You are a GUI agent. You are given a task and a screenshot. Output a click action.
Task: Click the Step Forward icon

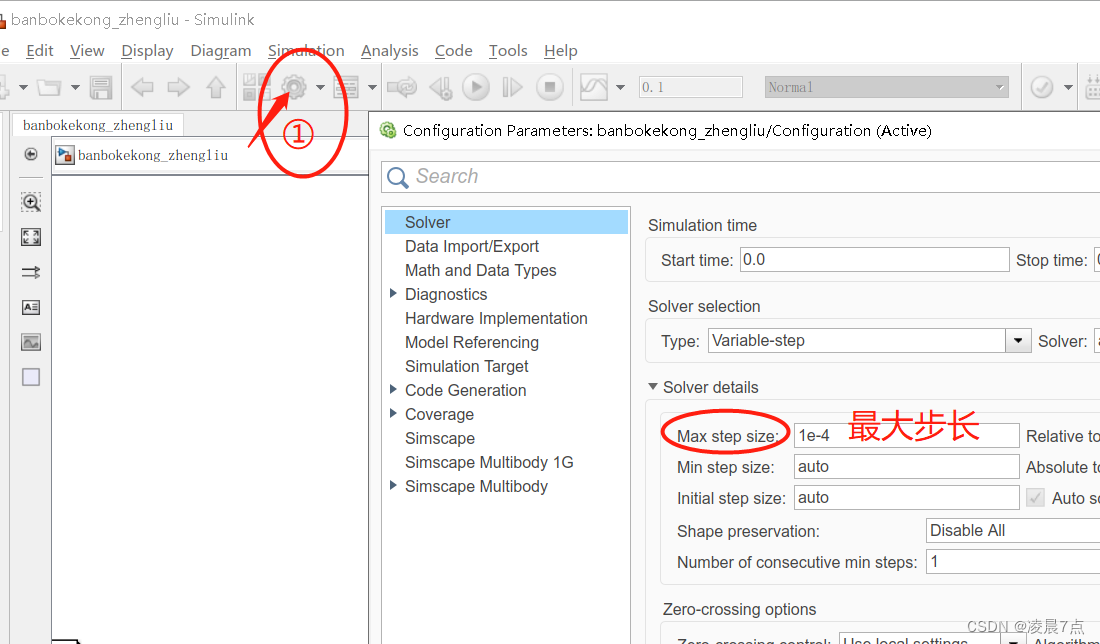(512, 88)
